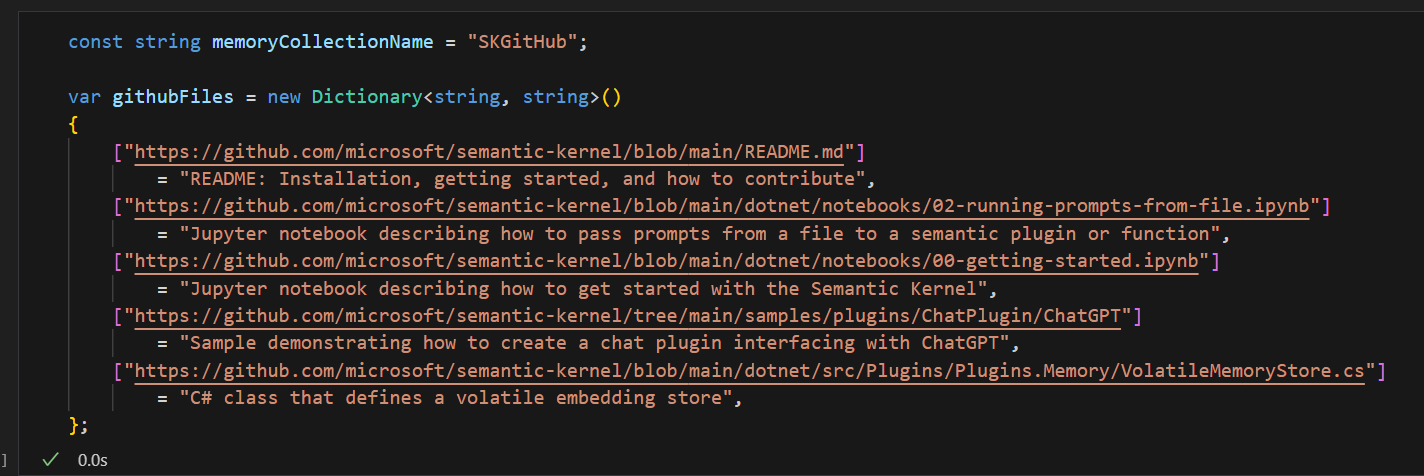Click the opening curly brace line

point(74,125)
